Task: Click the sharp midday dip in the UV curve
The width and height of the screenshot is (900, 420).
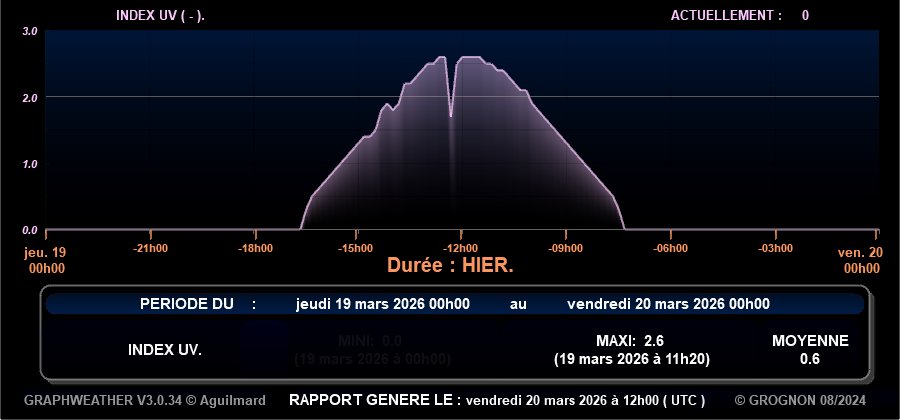Action: point(451,112)
